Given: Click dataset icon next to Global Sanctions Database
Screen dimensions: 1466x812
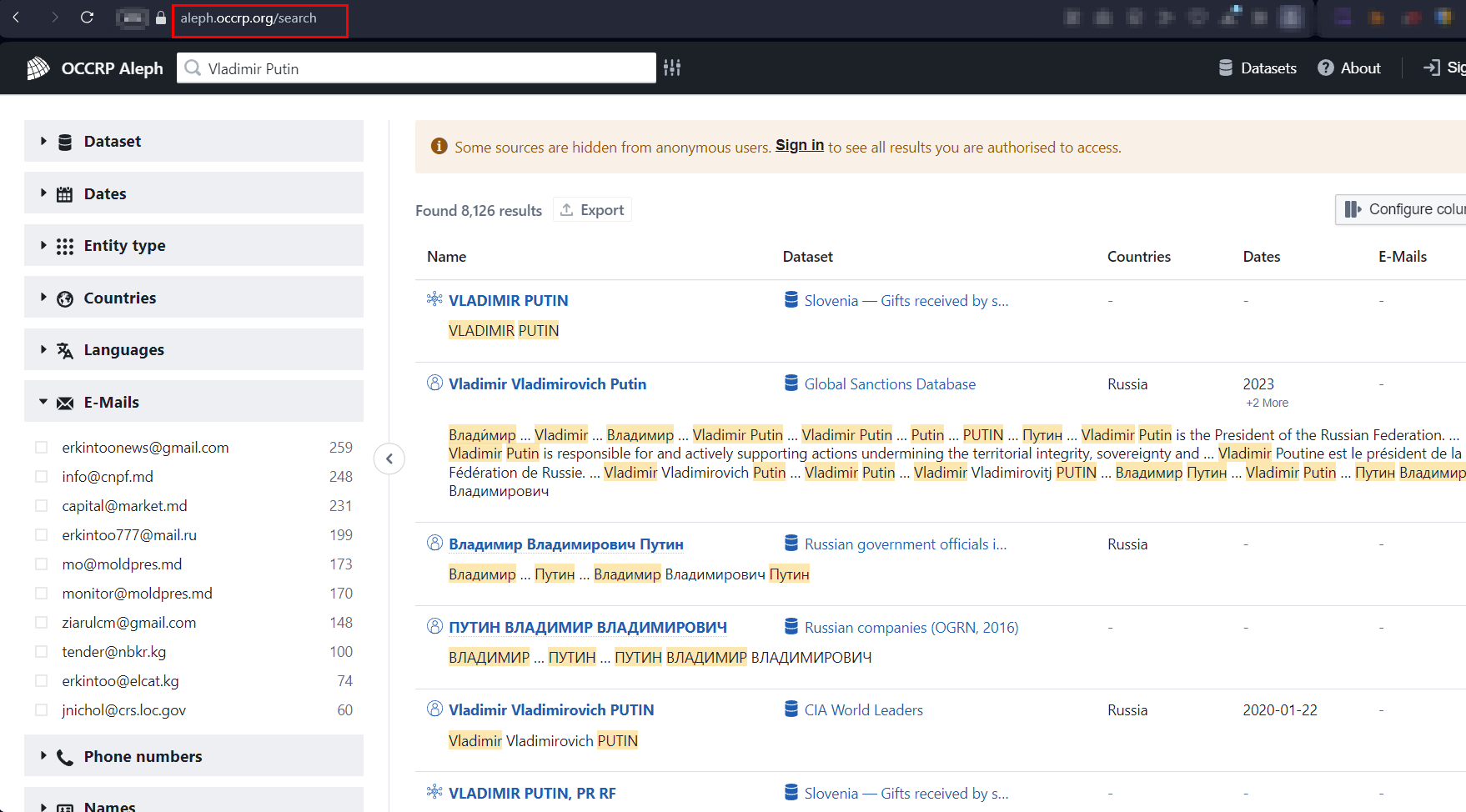Looking at the screenshot, I should [x=791, y=383].
